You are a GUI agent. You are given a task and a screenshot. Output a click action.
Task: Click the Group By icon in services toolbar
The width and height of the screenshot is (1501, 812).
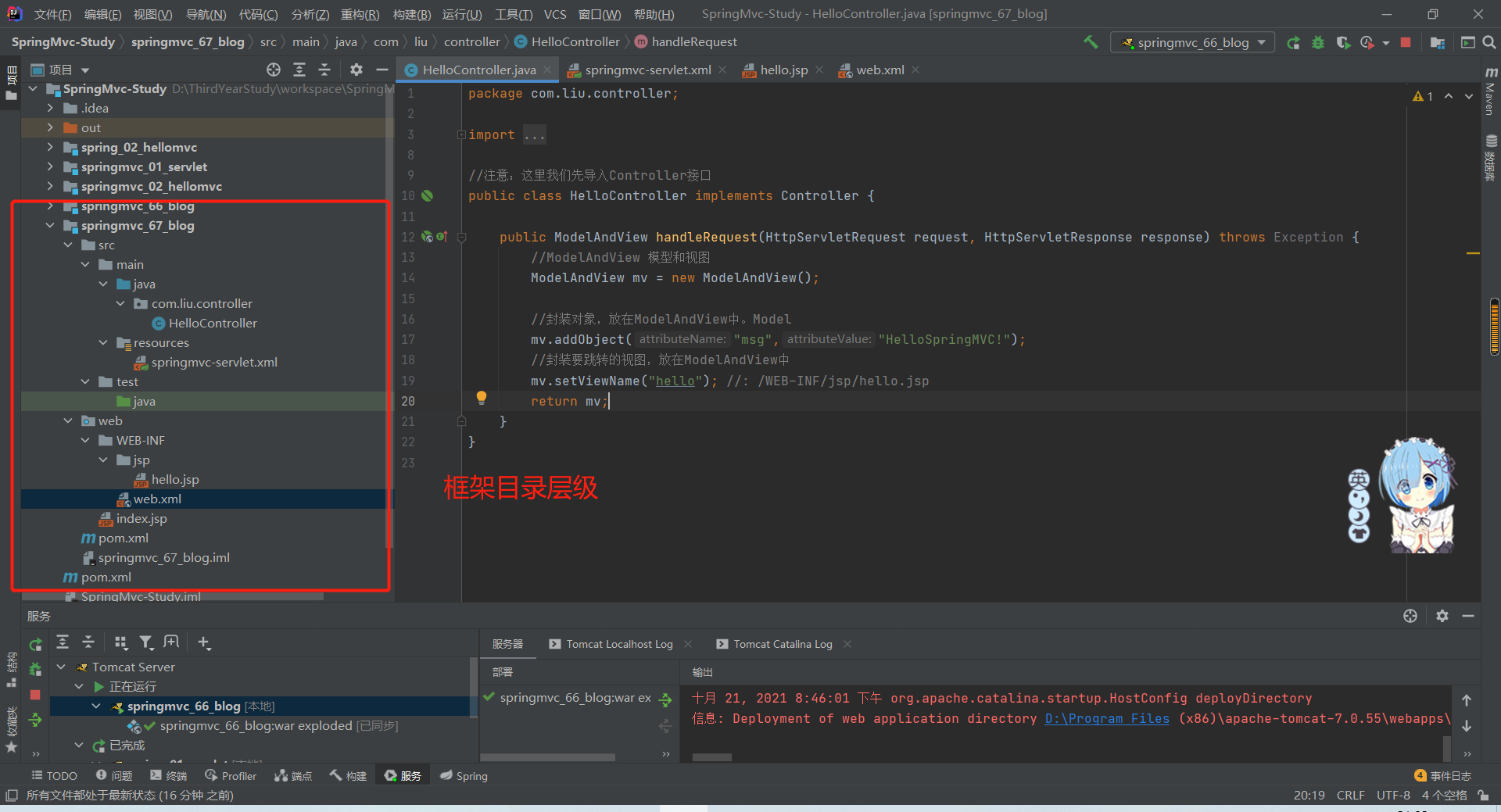pyautogui.click(x=120, y=642)
